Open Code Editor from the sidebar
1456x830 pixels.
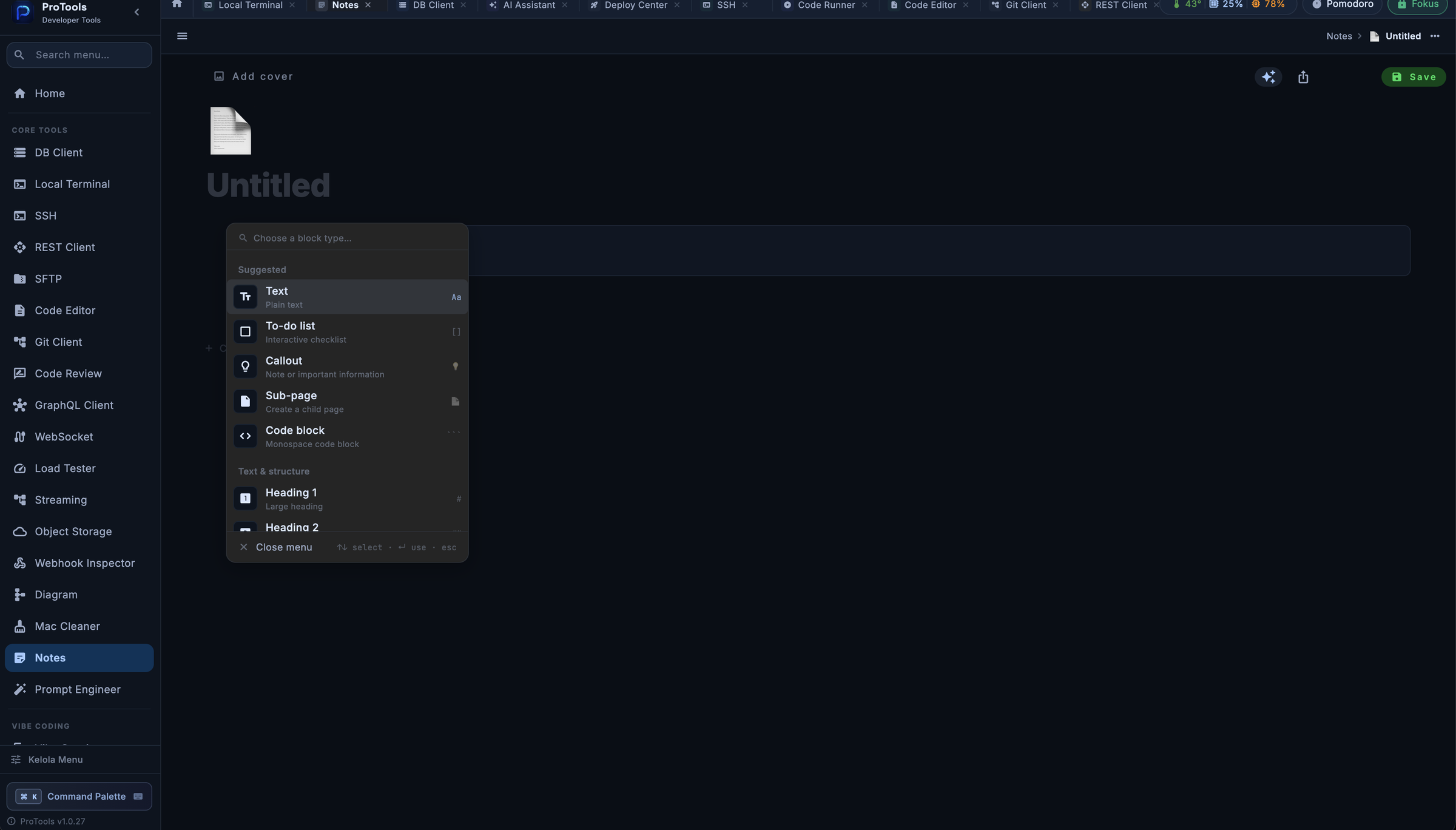click(79, 311)
